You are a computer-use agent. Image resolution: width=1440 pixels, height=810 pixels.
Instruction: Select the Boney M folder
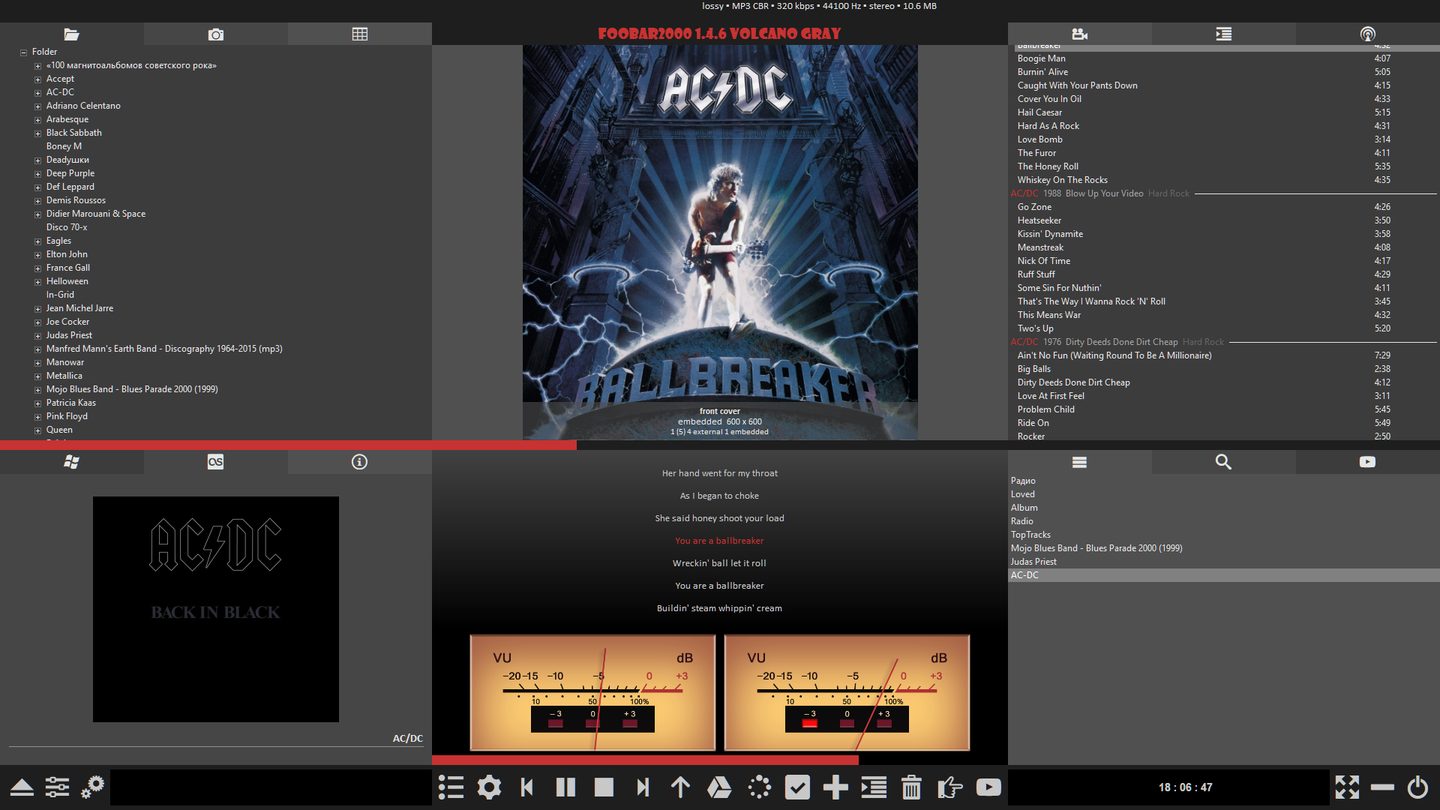click(x=64, y=146)
